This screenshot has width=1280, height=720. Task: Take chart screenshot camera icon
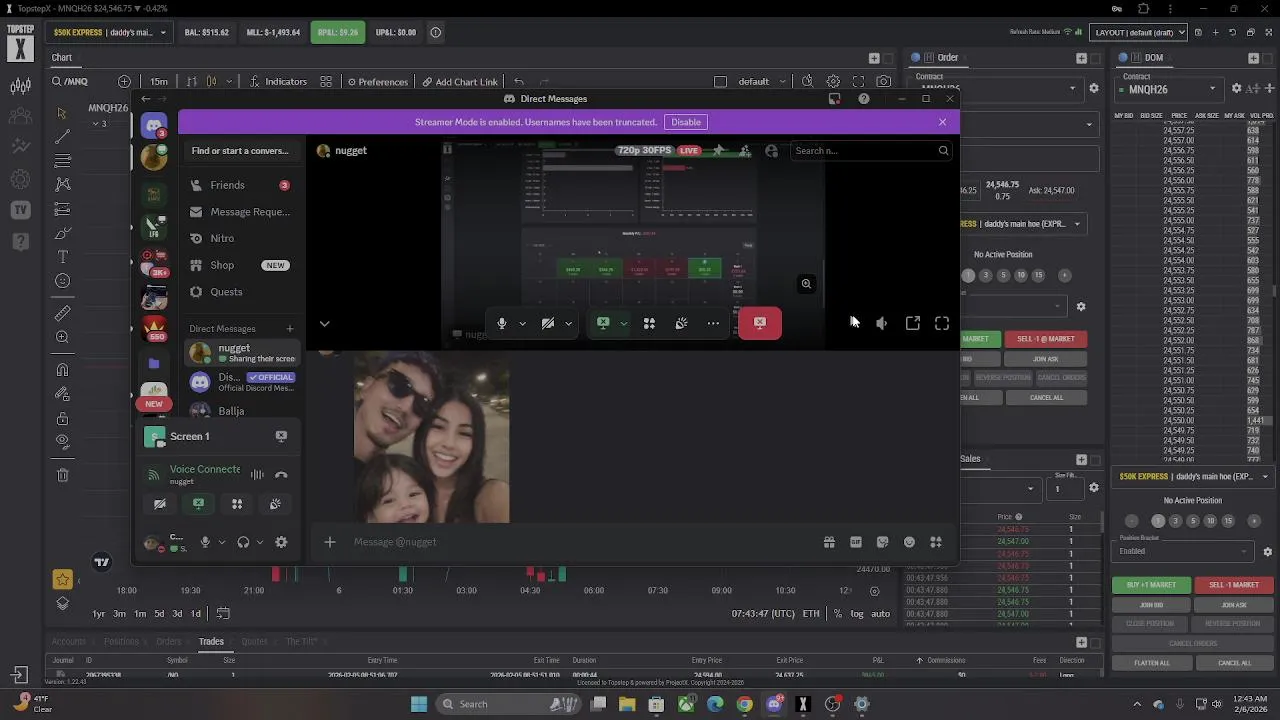coord(883,82)
